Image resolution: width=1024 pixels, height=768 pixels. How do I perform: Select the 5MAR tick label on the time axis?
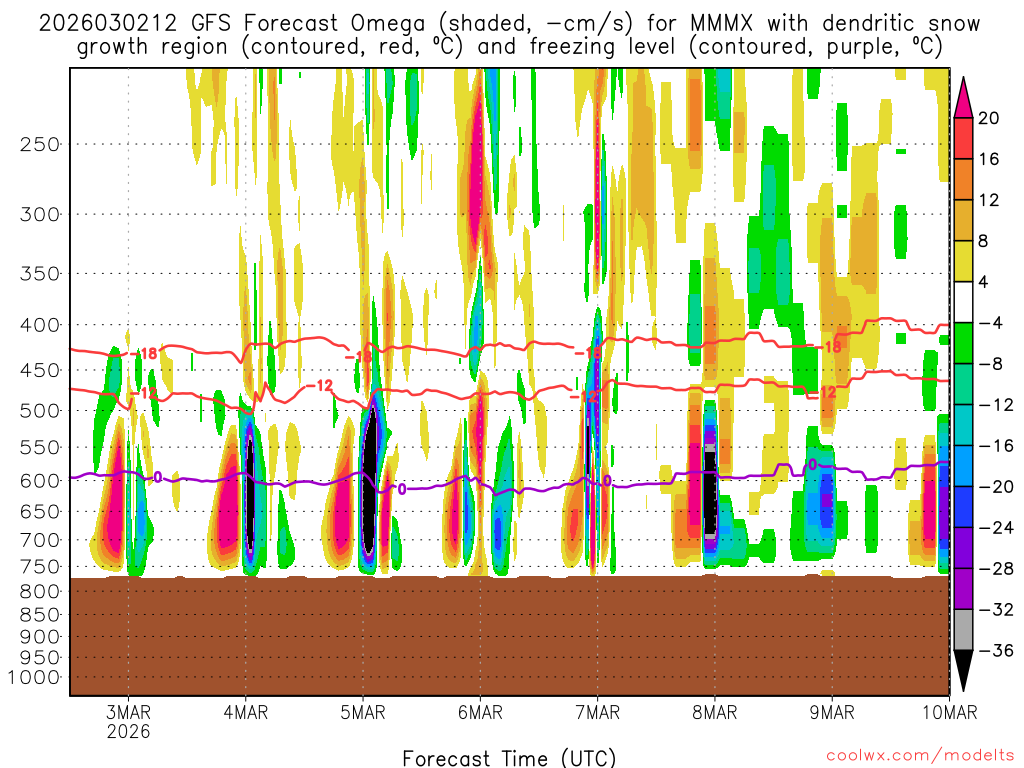coord(362,712)
